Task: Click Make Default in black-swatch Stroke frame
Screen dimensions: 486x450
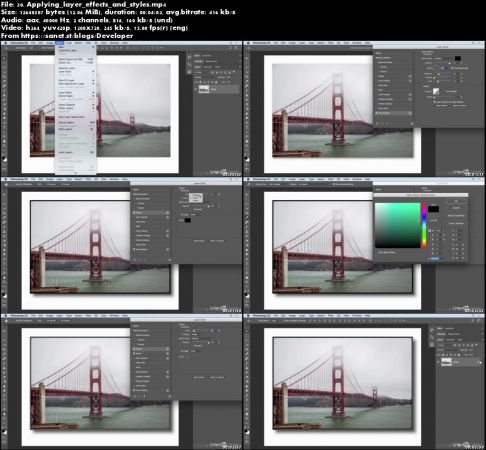Action: [199, 241]
